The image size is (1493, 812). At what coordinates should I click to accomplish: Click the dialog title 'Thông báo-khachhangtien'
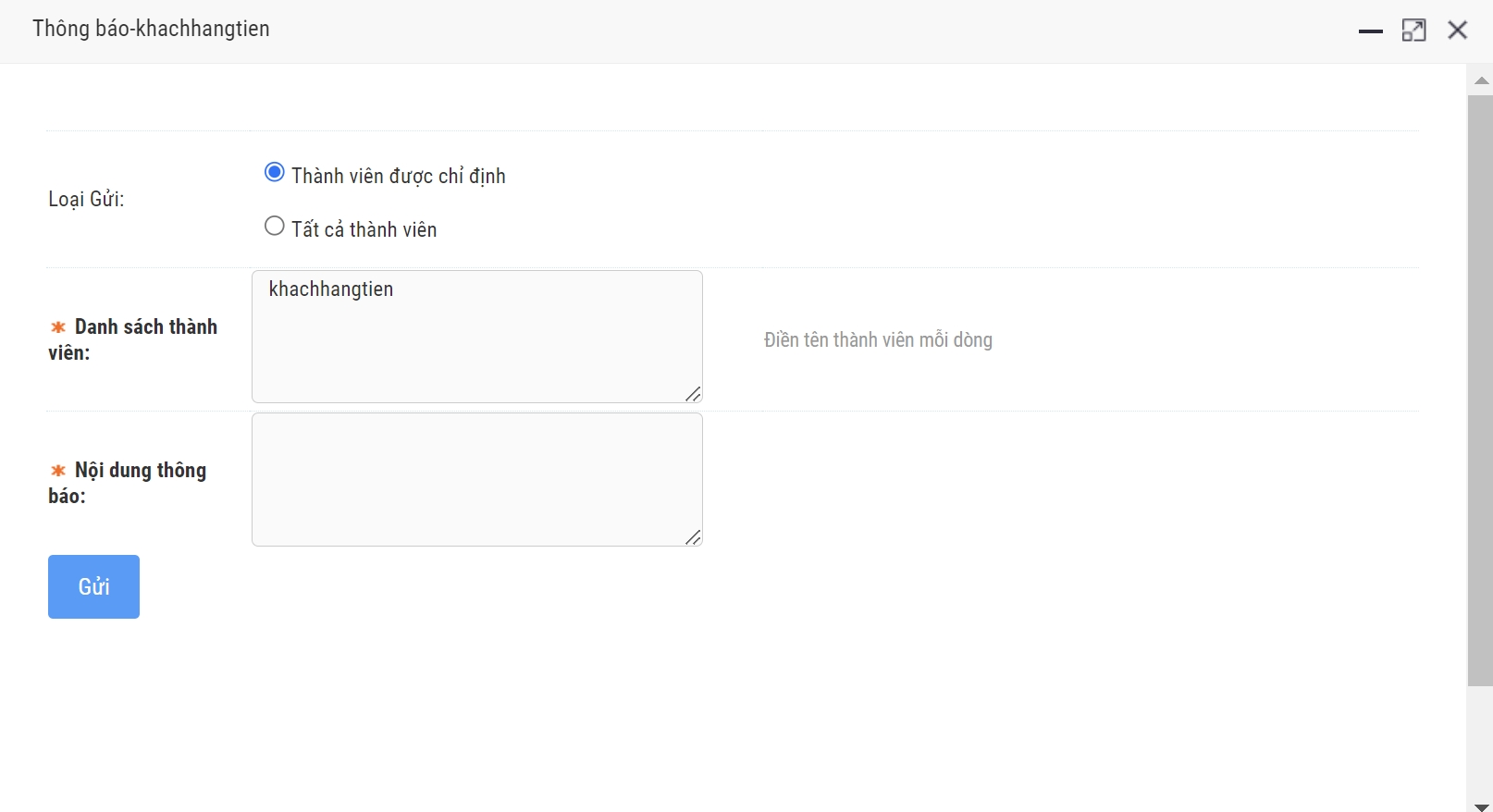[151, 29]
